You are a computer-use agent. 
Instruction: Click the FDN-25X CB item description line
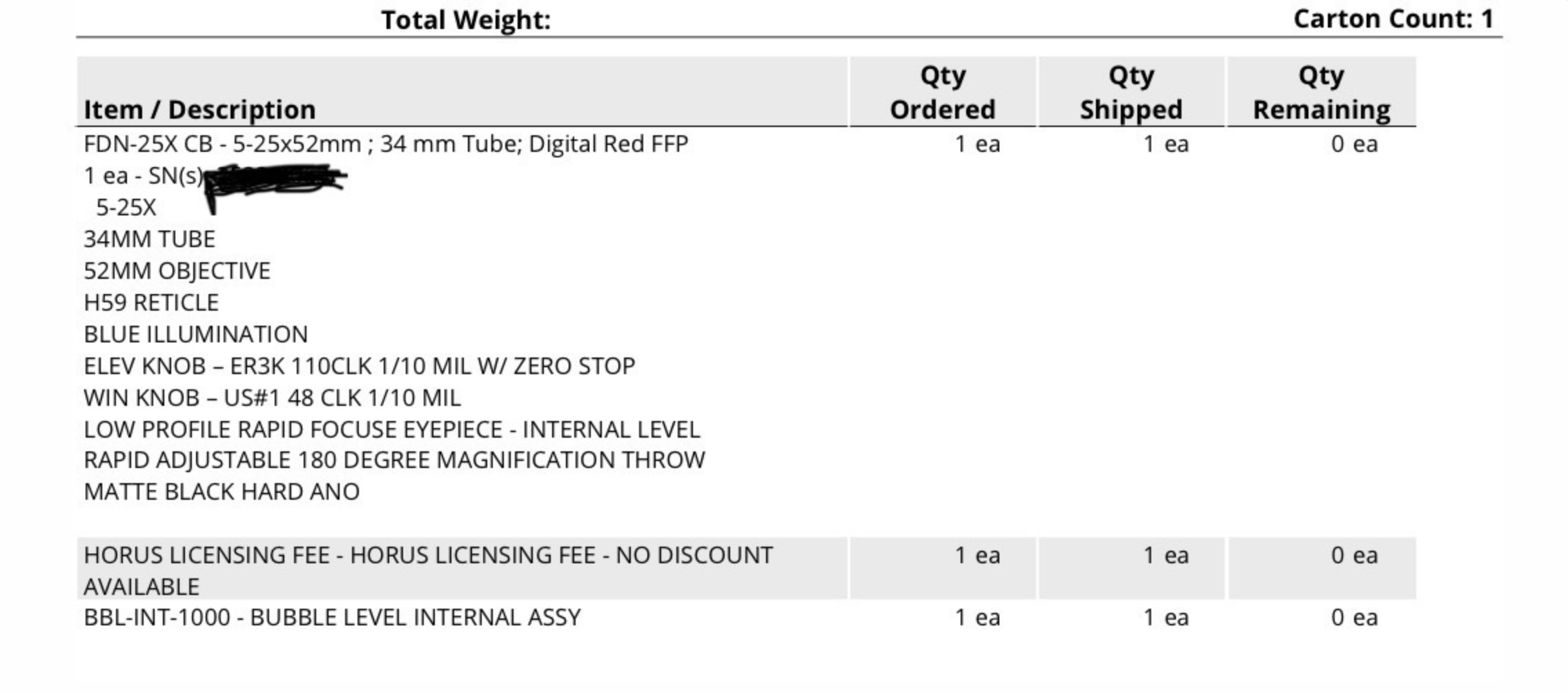click(x=385, y=144)
